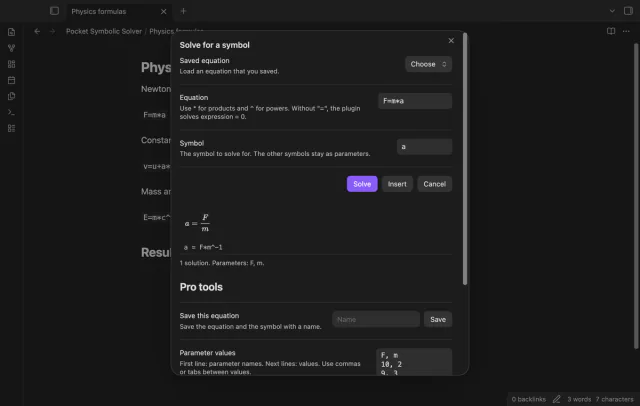The image size is (640, 406).
Task: Open the Saved equation Choose dropdown
Action: tap(428, 64)
